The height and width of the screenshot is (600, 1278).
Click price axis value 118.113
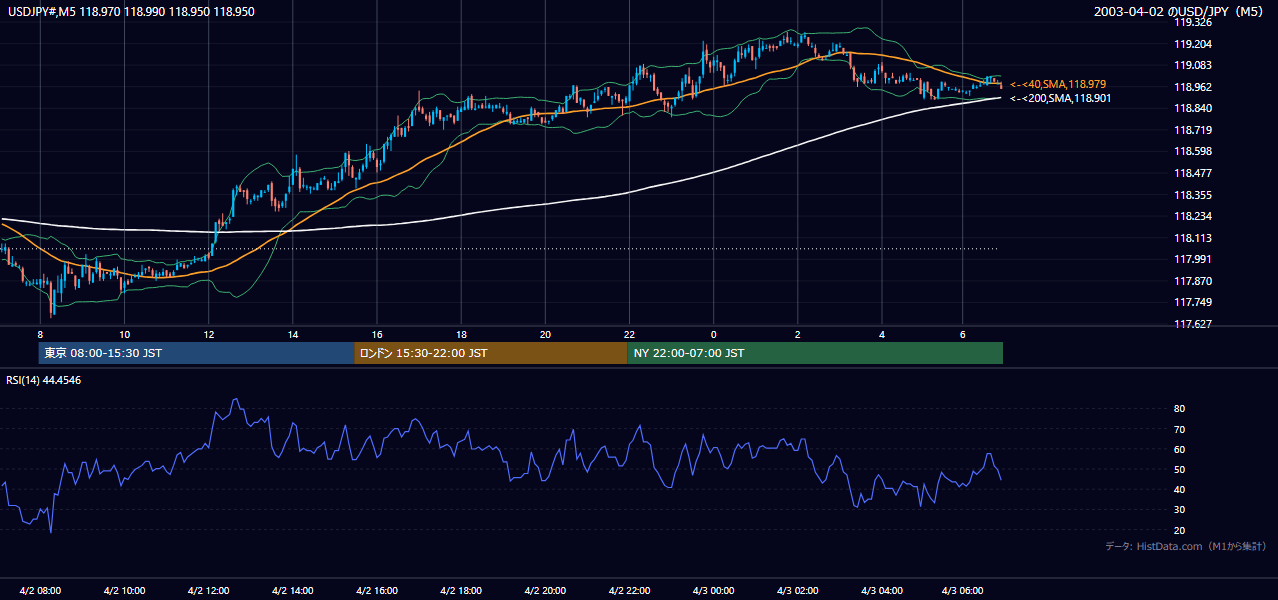click(1193, 238)
